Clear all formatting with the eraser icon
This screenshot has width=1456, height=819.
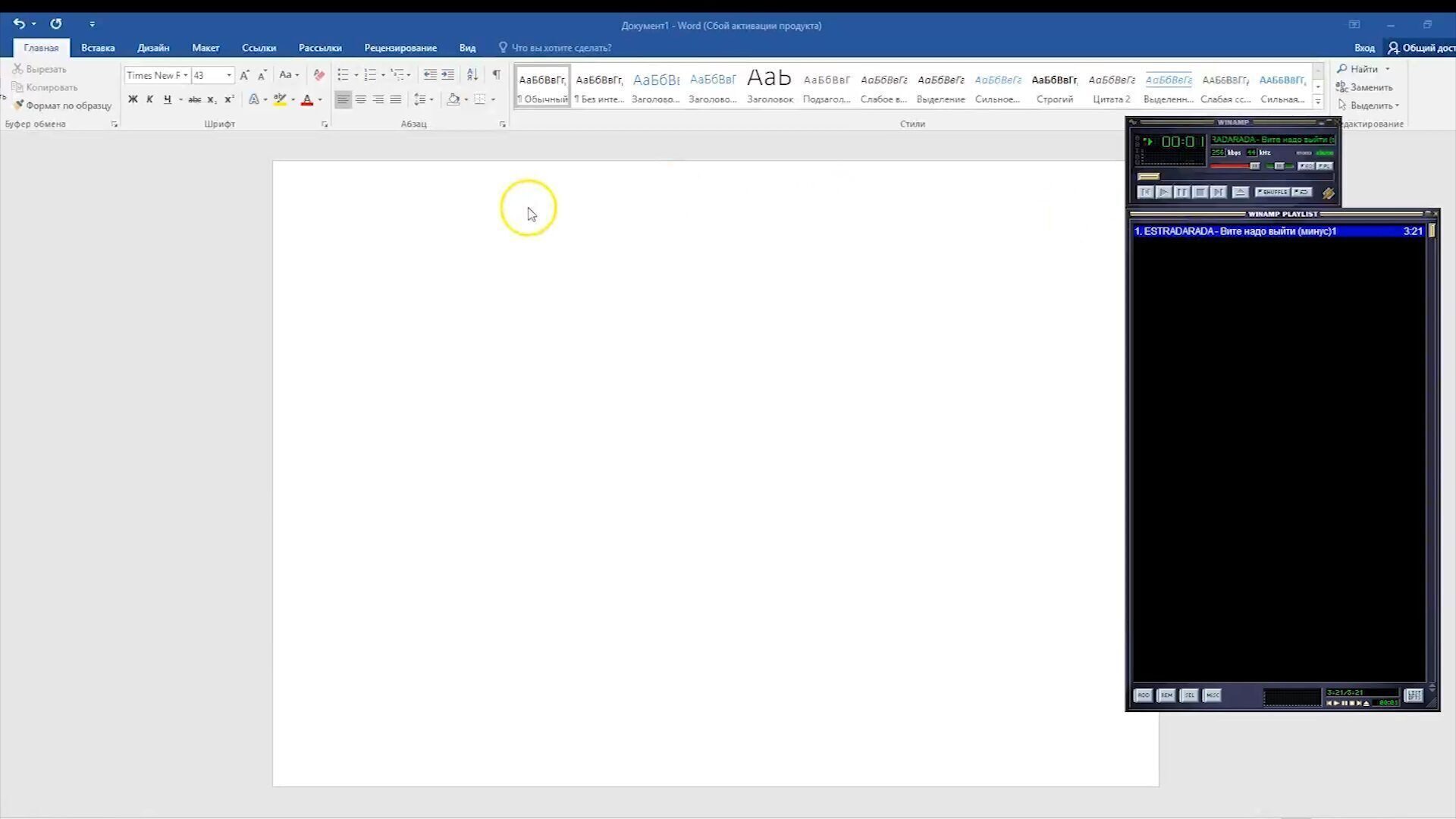pos(319,75)
